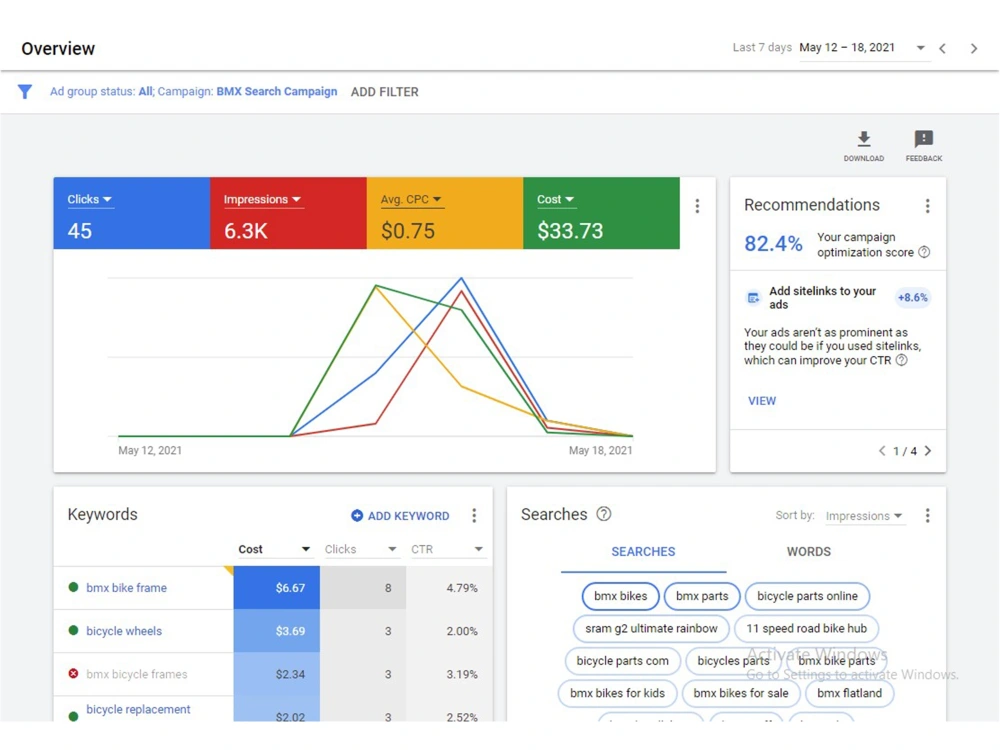The width and height of the screenshot is (1000, 750).
Task: Click BMX Search Campaign filter value
Action: coord(277,91)
